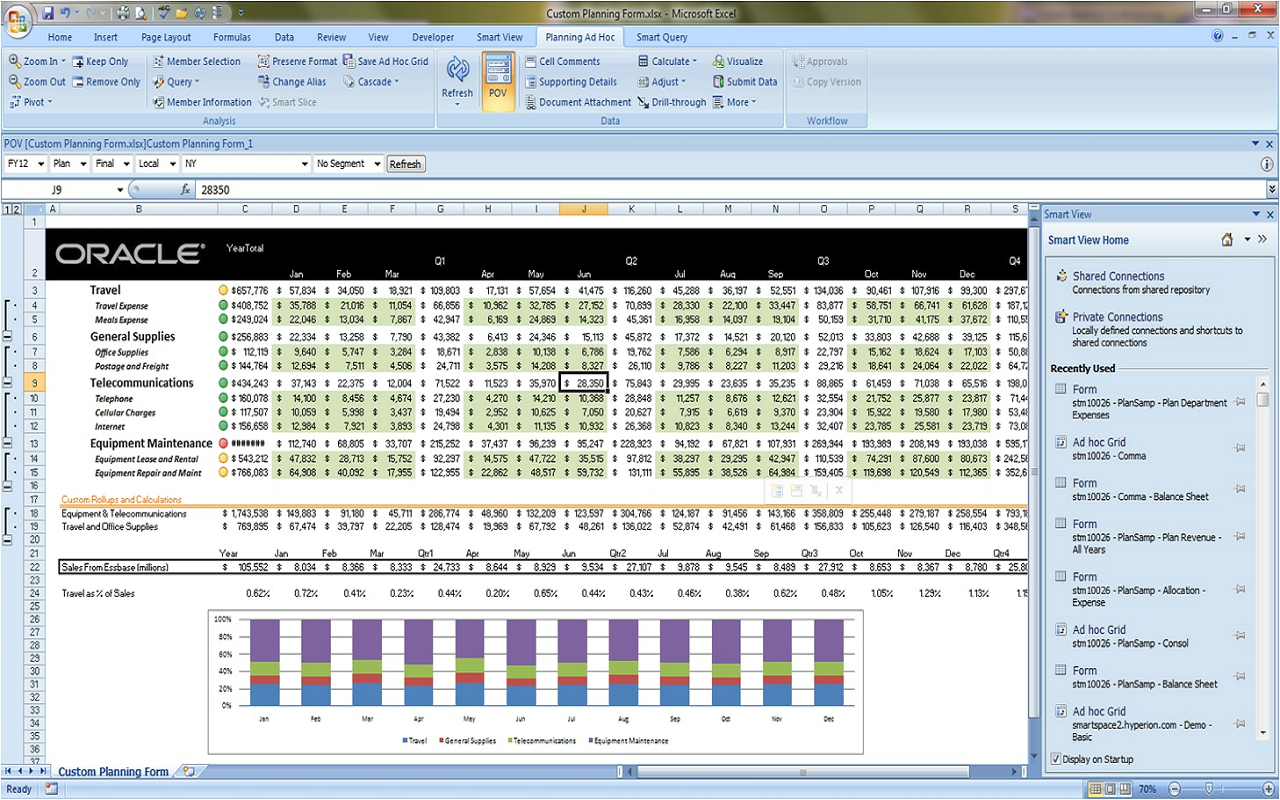1280x800 pixels.
Task: Open Member Selection in the Analysis group
Action: click(197, 61)
